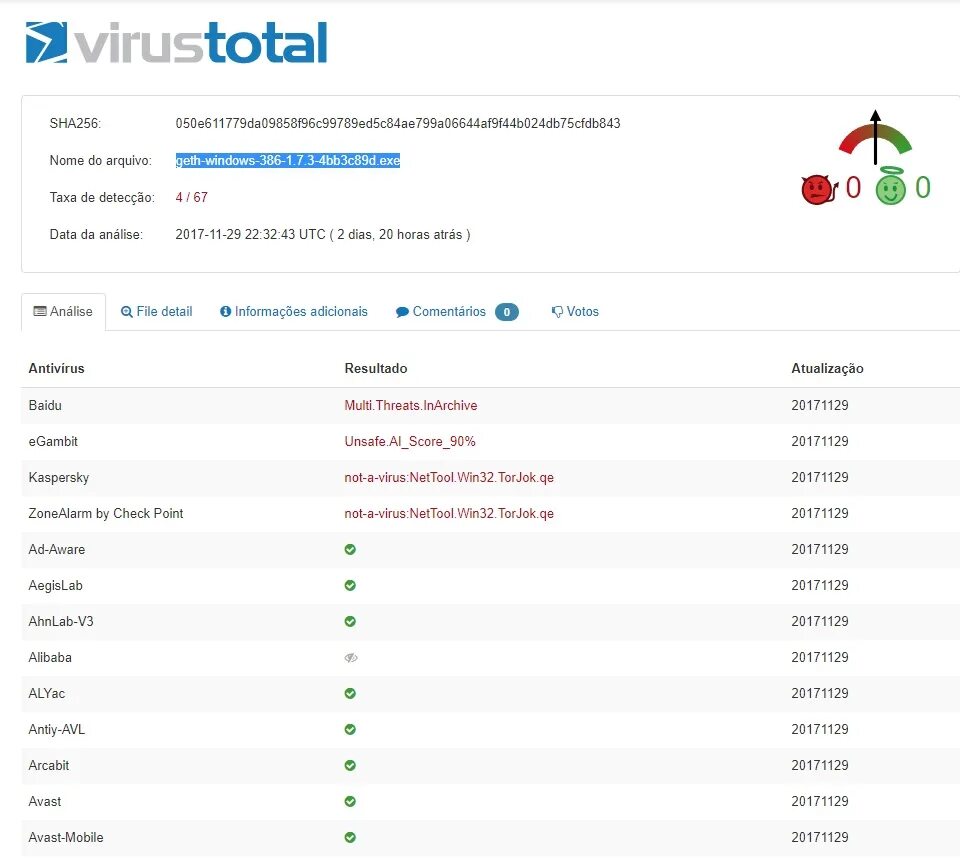The image size is (960, 858).
Task: Click the thumbs-down icon on Votos
Action: coord(557,312)
